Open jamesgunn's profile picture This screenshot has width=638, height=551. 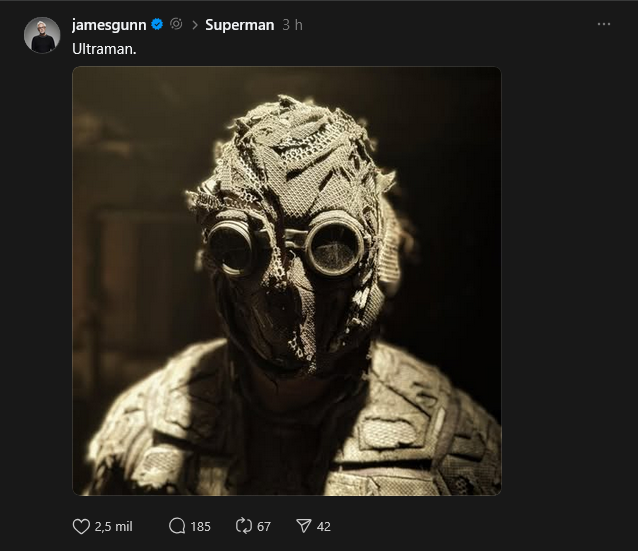(42, 35)
